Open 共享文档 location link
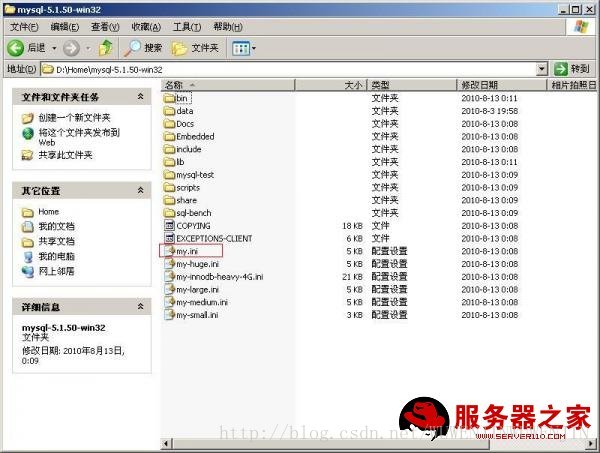Viewport: 600px width, 453px height. pos(56,241)
